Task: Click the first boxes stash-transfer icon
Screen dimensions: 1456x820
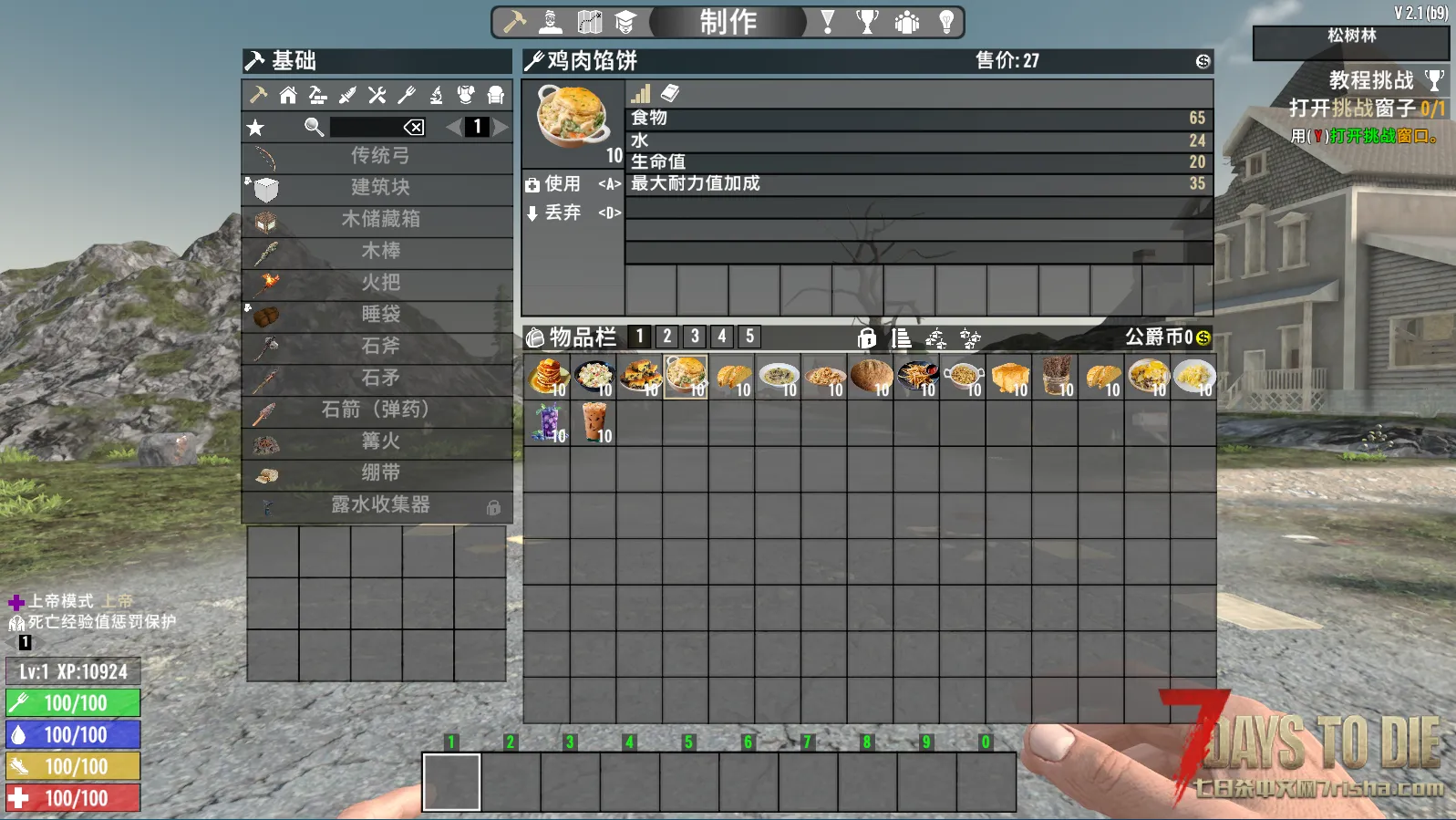Action: click(936, 338)
